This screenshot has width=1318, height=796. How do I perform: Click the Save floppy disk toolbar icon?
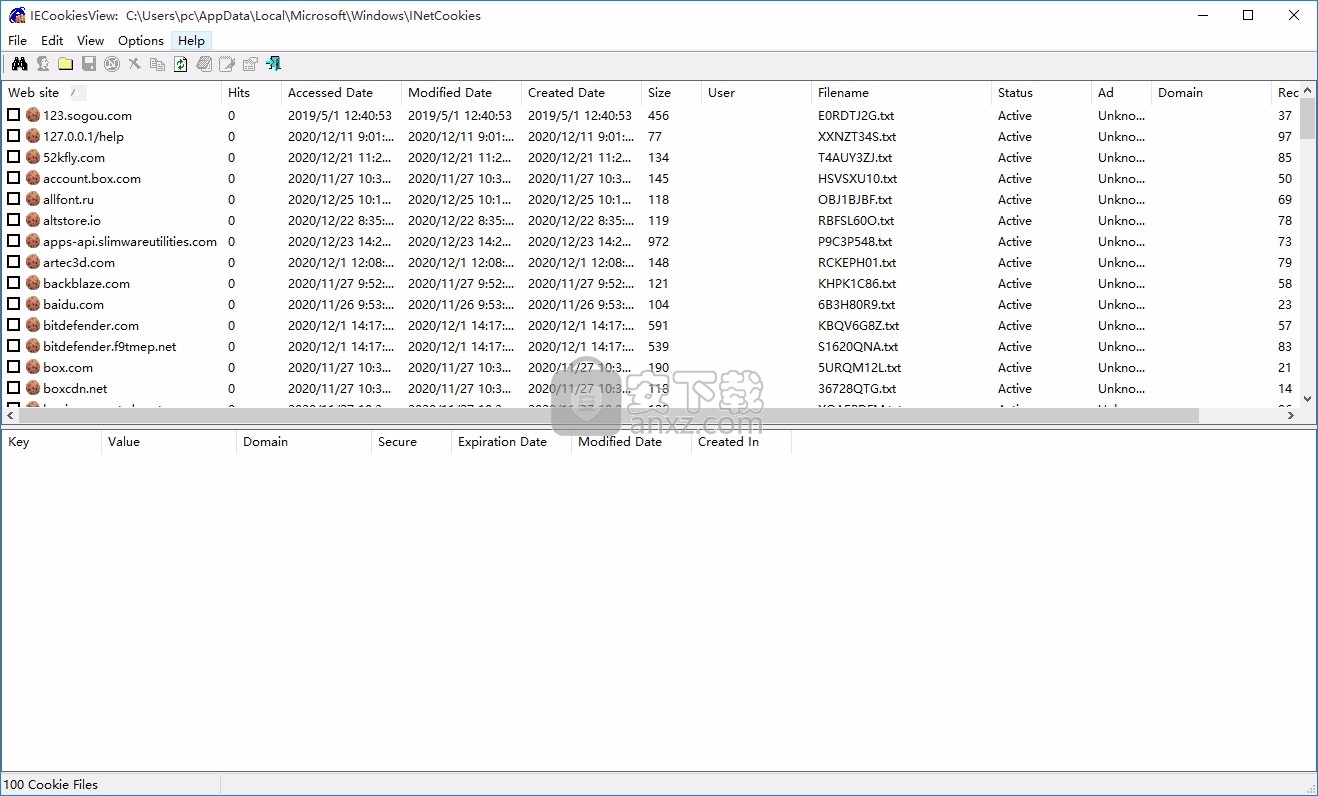(88, 64)
